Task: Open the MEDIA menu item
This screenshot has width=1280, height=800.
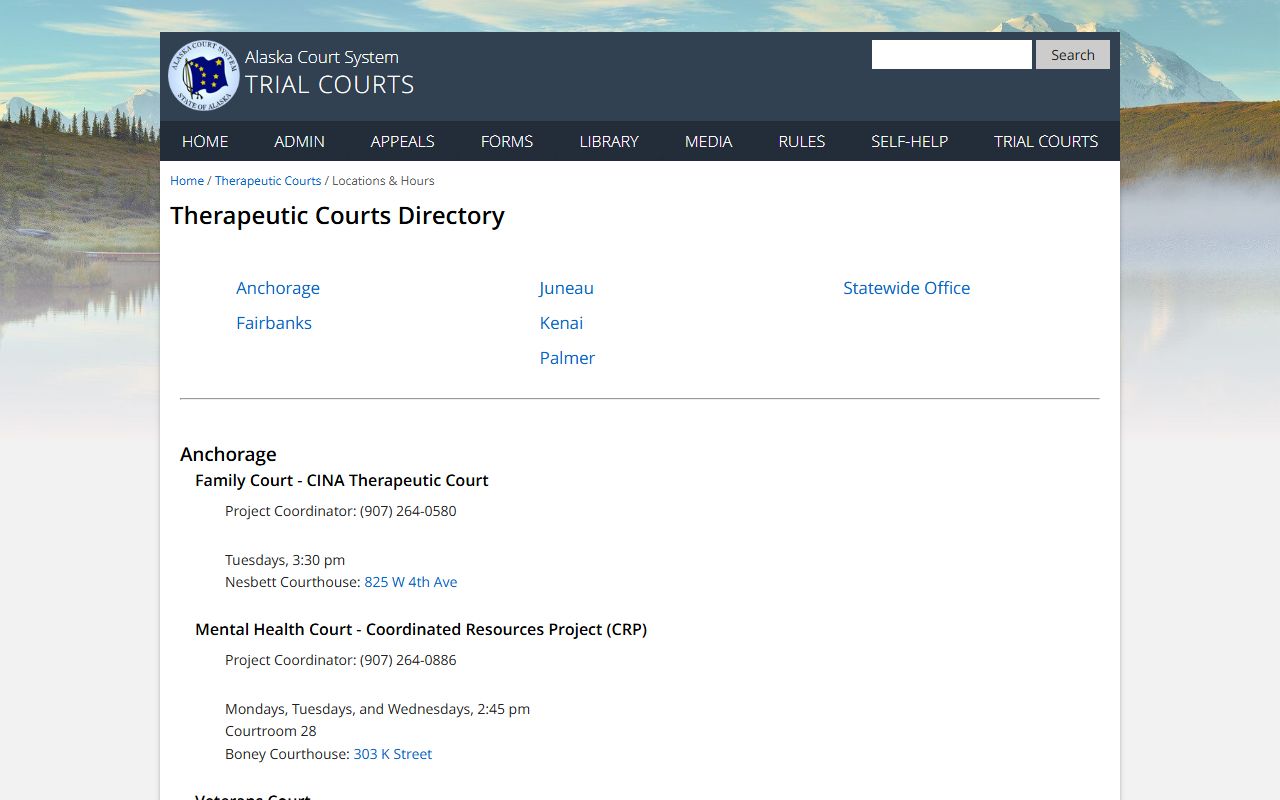Action: (708, 141)
